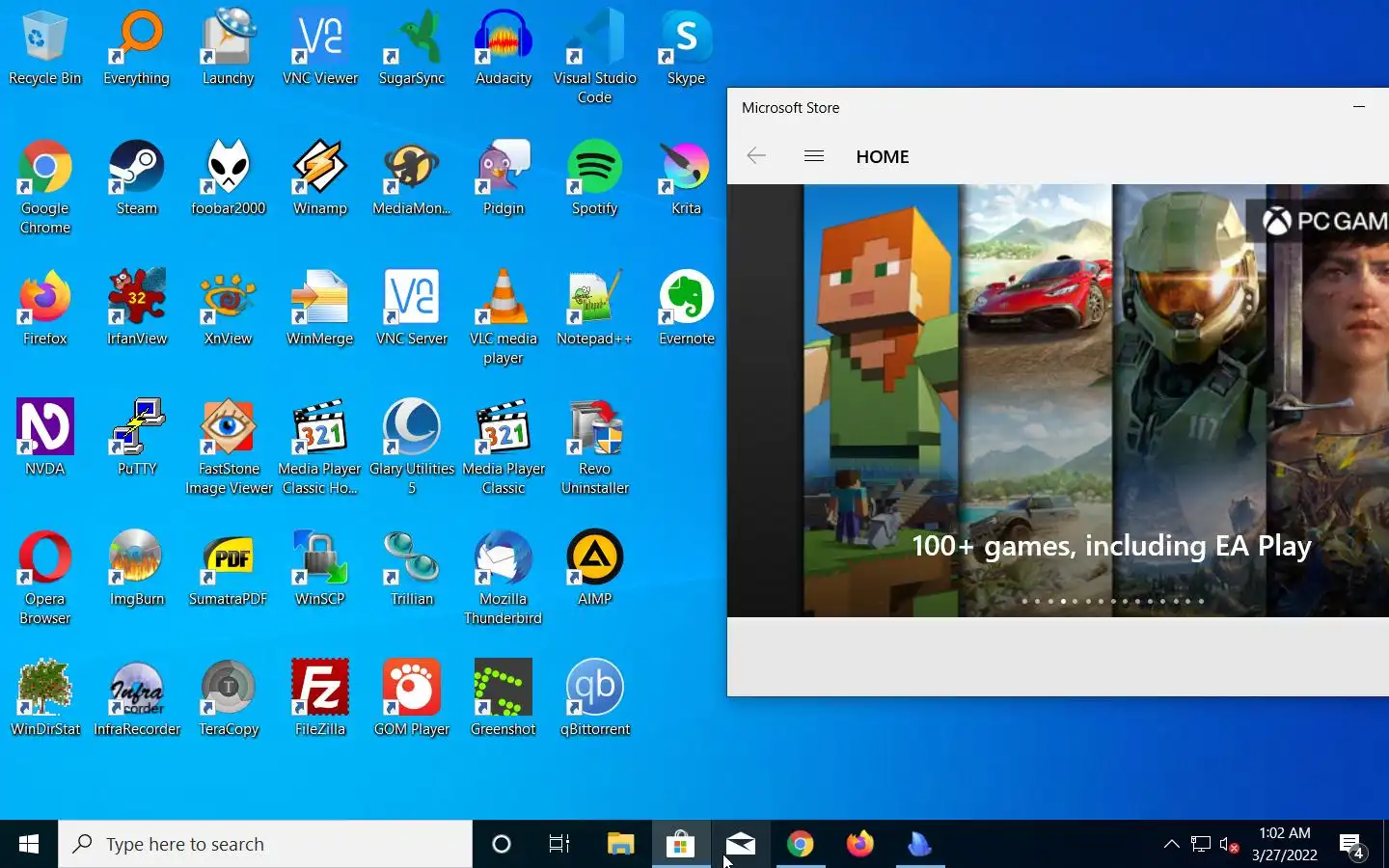Open Audacity desktop shortcut

pyautogui.click(x=504, y=49)
